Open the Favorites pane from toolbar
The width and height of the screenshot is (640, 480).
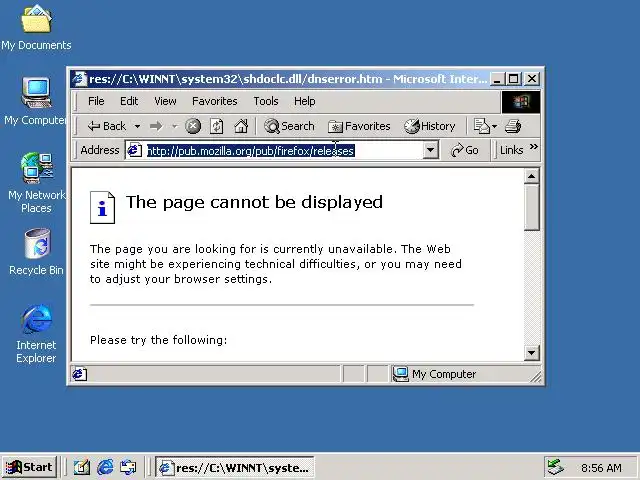coord(359,127)
